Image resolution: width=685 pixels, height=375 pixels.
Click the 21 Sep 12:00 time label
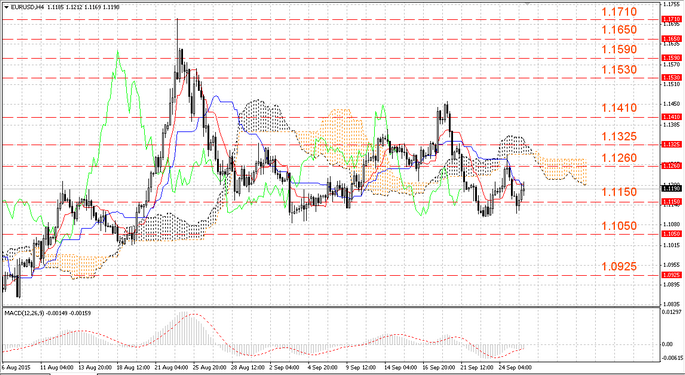[x=477, y=368]
